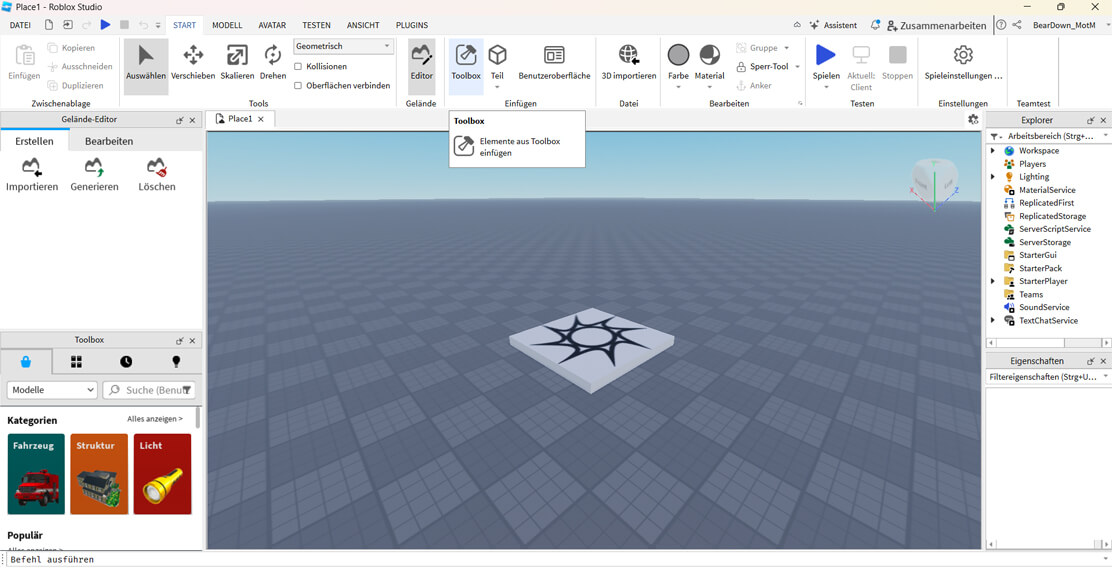Switch to the ANSICHT ribbon tab
1112x588 pixels.
363,25
